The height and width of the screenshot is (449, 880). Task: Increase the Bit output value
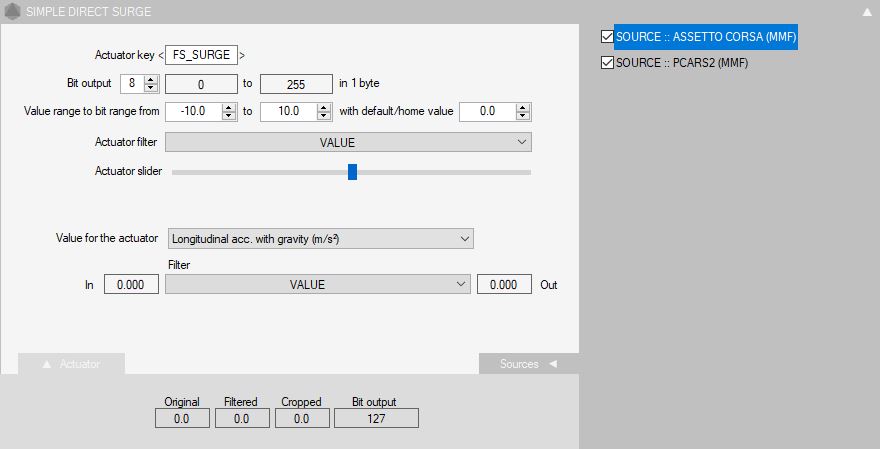coord(151,79)
